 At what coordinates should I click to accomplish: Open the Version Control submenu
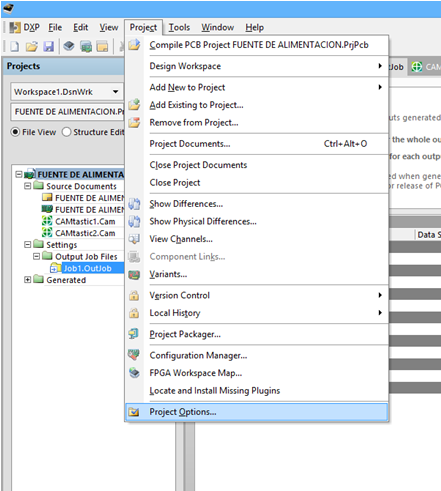point(257,295)
